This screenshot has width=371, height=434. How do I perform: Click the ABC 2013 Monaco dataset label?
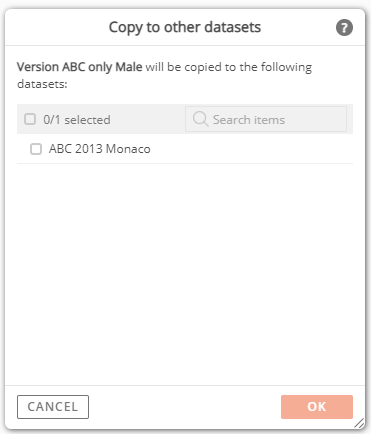coord(100,149)
